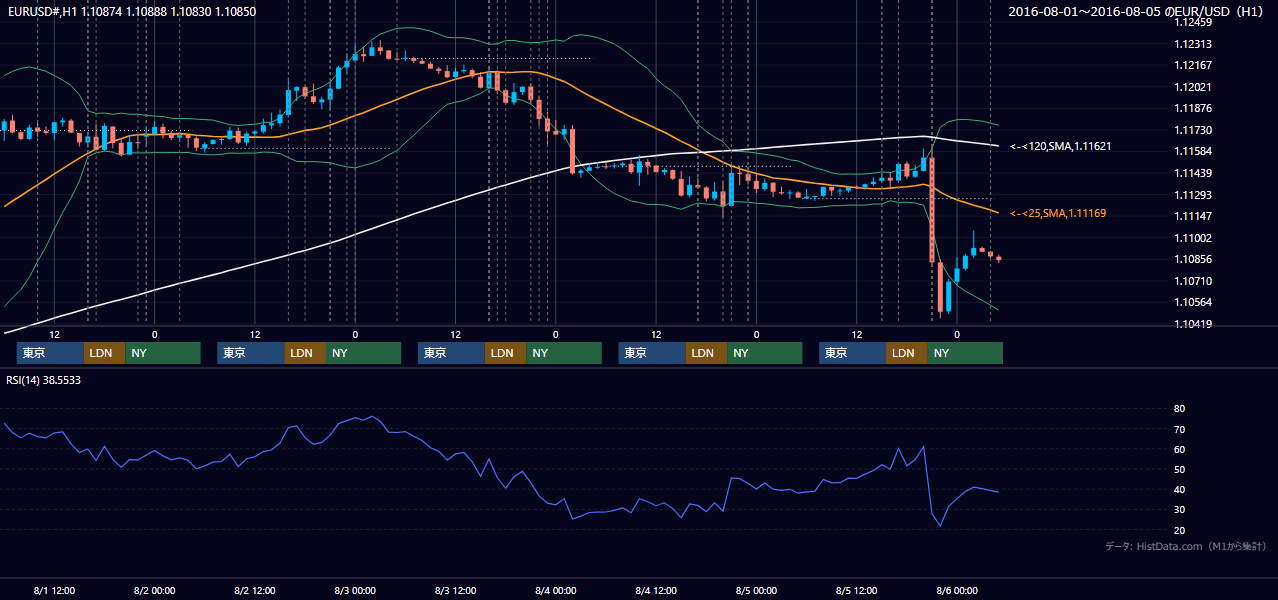Click the 1.12021 price axis label

point(1193,87)
